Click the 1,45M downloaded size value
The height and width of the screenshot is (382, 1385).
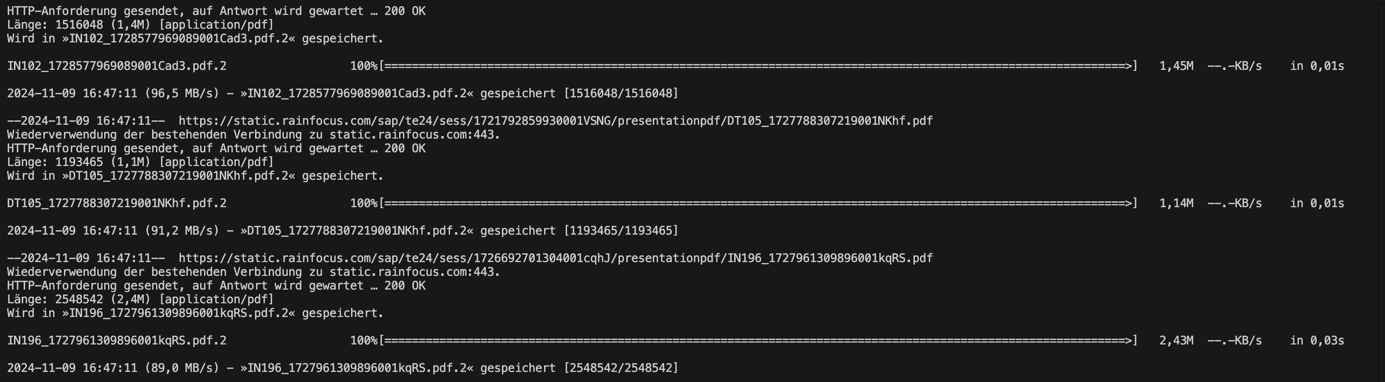(1176, 66)
